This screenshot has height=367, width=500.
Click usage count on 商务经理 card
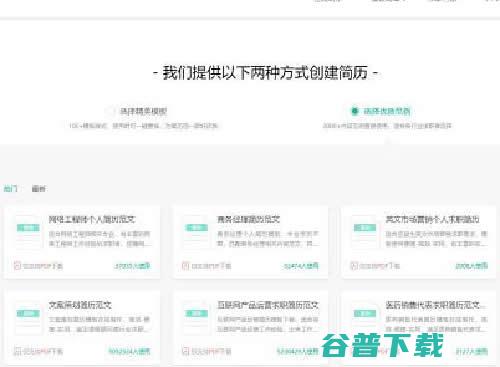(301, 266)
